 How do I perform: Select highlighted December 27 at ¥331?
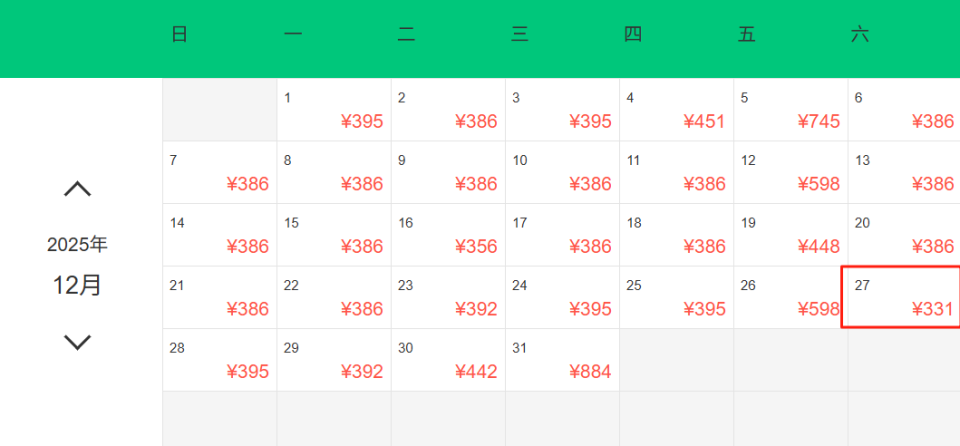coord(901,297)
